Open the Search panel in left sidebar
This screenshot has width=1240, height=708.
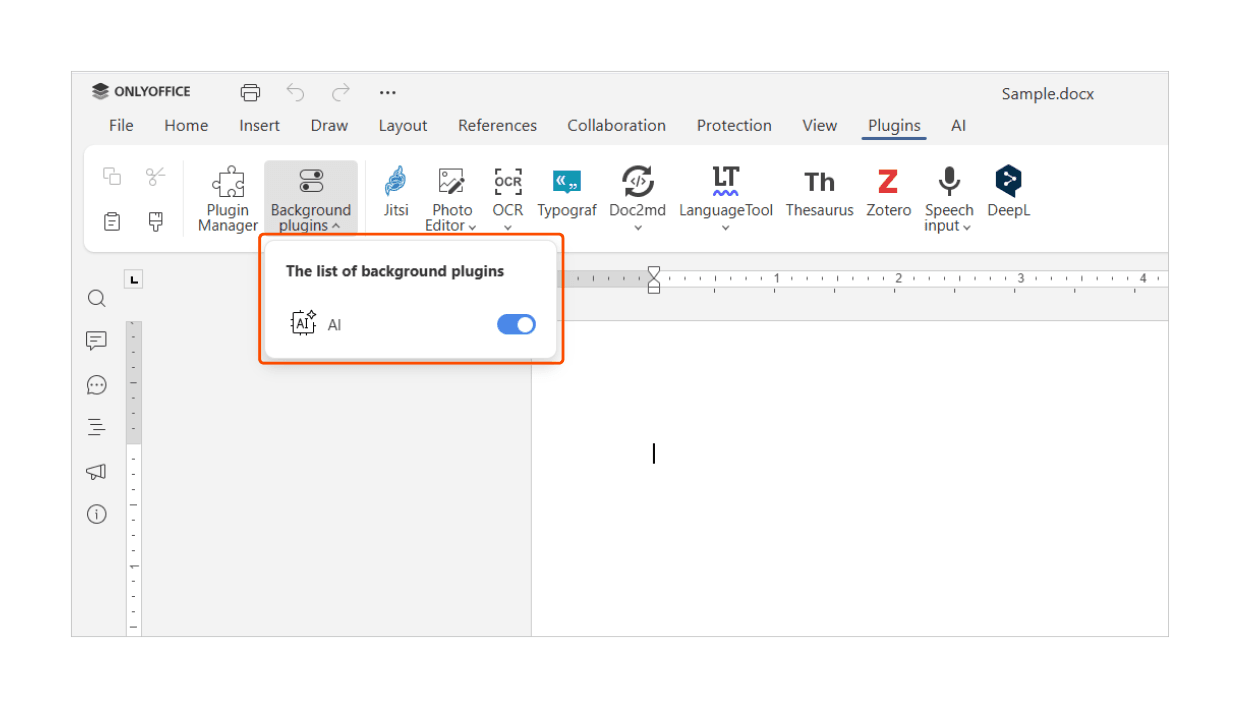[96, 298]
